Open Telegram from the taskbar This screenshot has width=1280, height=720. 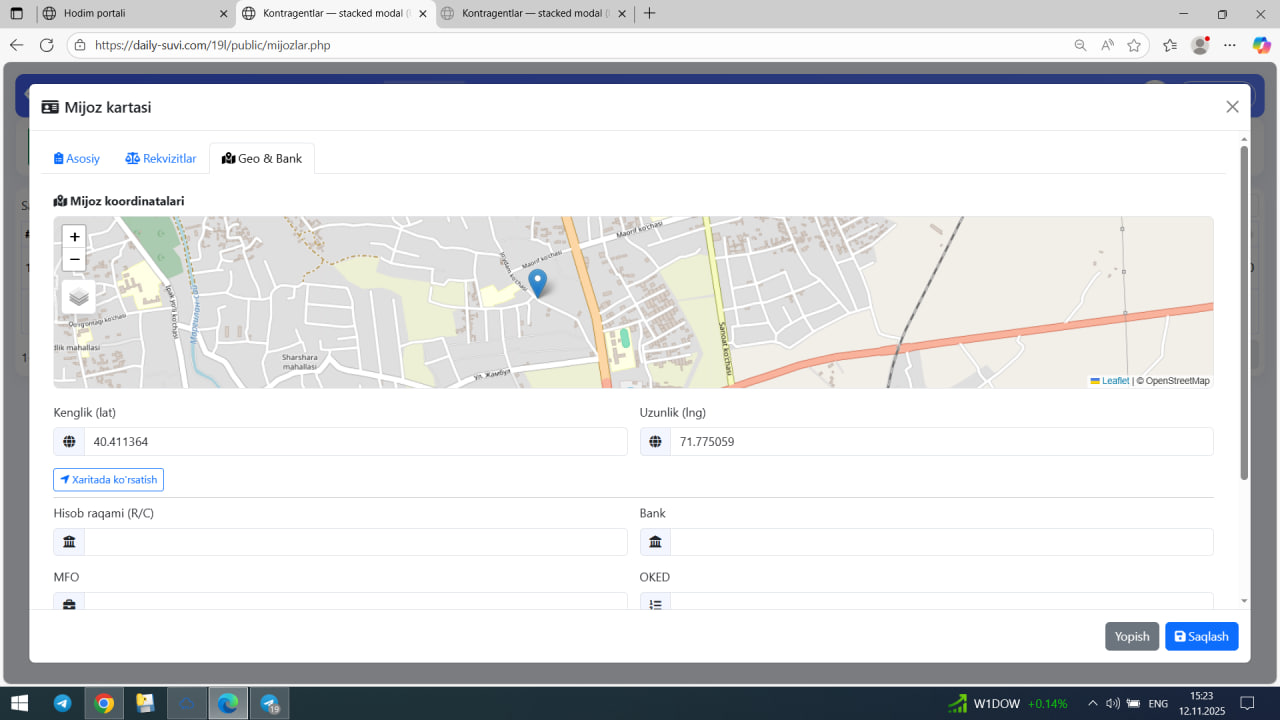click(62, 703)
